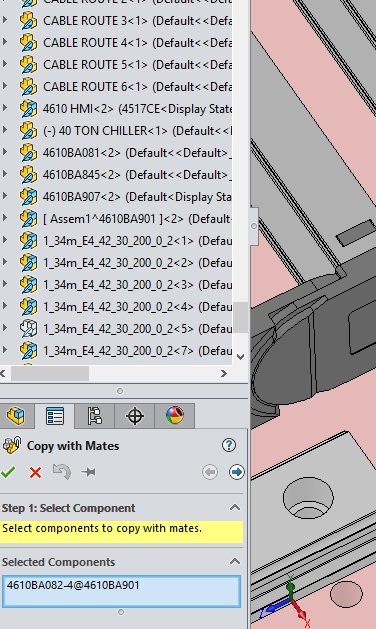
Task: Open the DisplayManager tab
Action: tap(175, 416)
